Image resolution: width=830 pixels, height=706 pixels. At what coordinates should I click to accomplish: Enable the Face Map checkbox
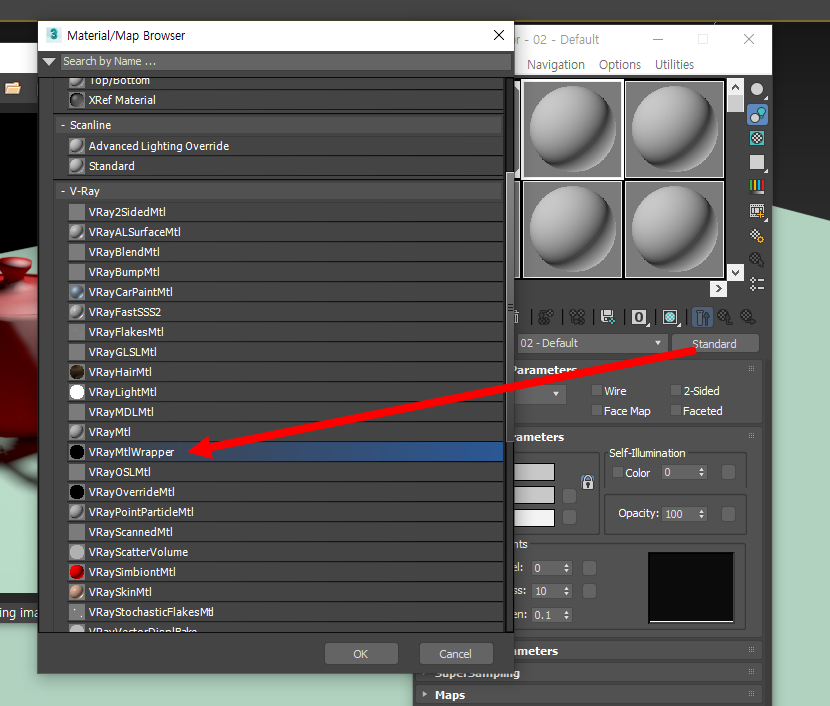tap(597, 411)
